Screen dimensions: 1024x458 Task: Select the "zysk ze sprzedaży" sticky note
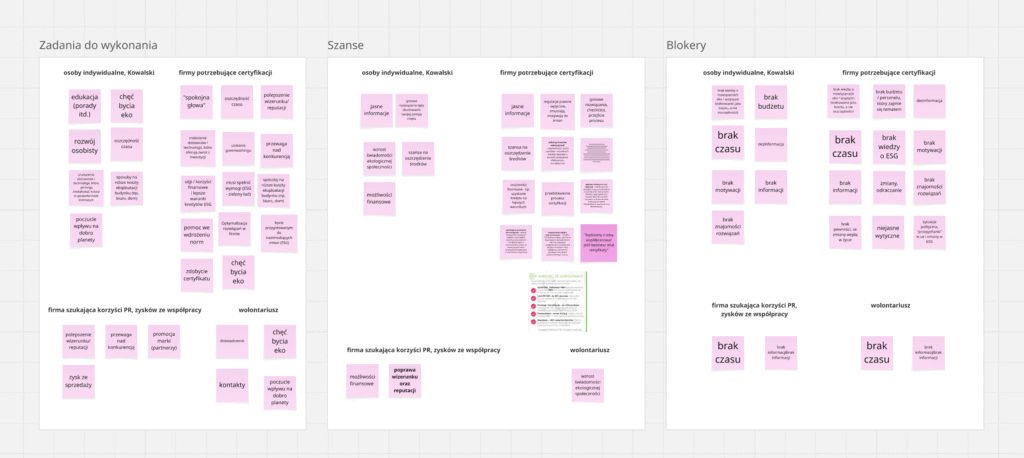coord(79,380)
